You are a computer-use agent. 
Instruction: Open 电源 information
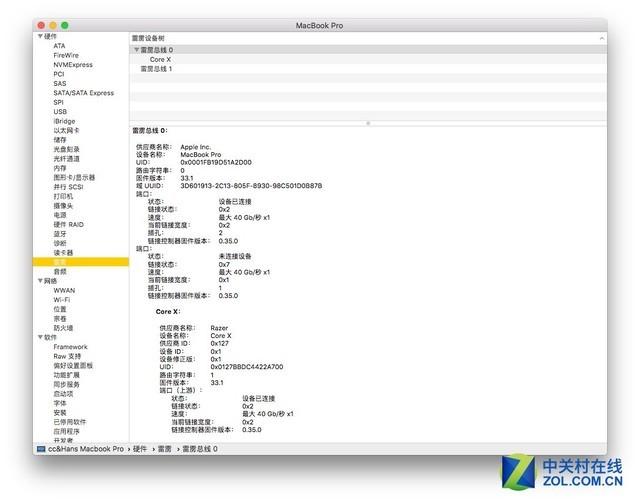(x=60, y=215)
